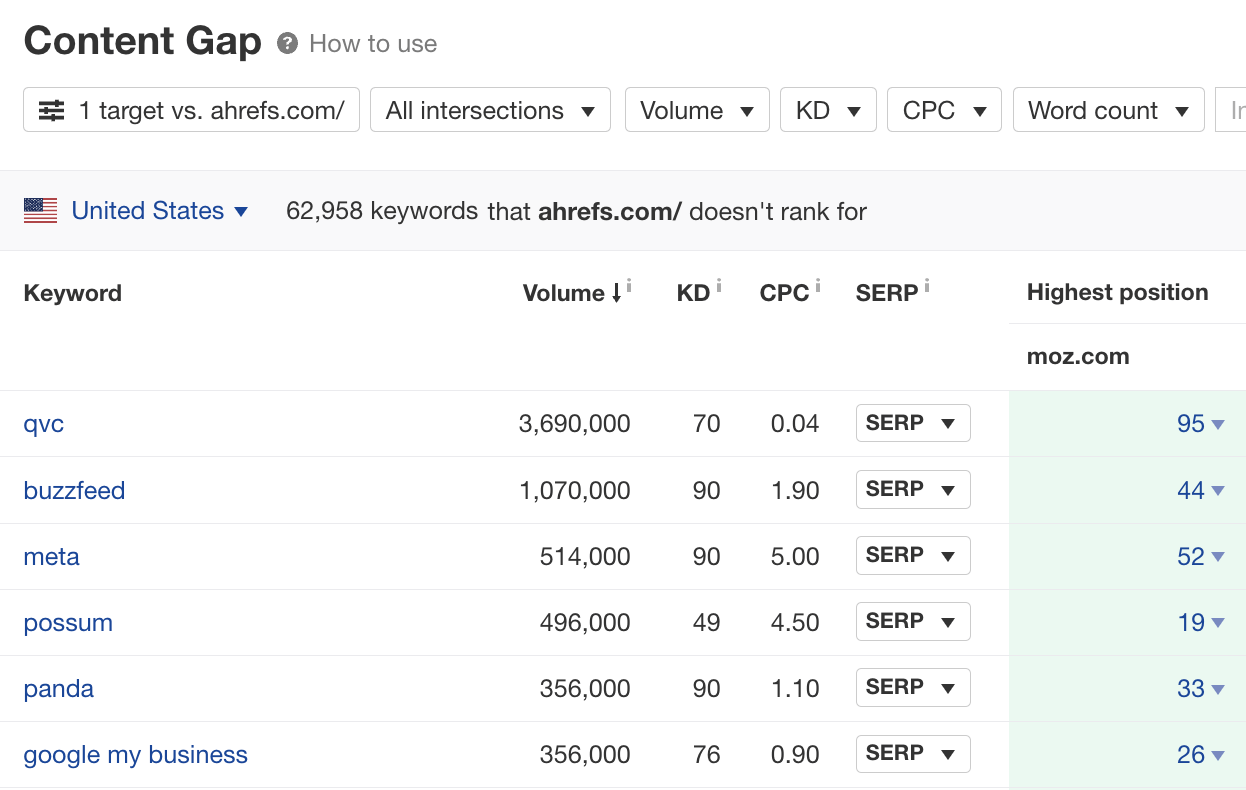Click the United States flag icon

pos(39,210)
